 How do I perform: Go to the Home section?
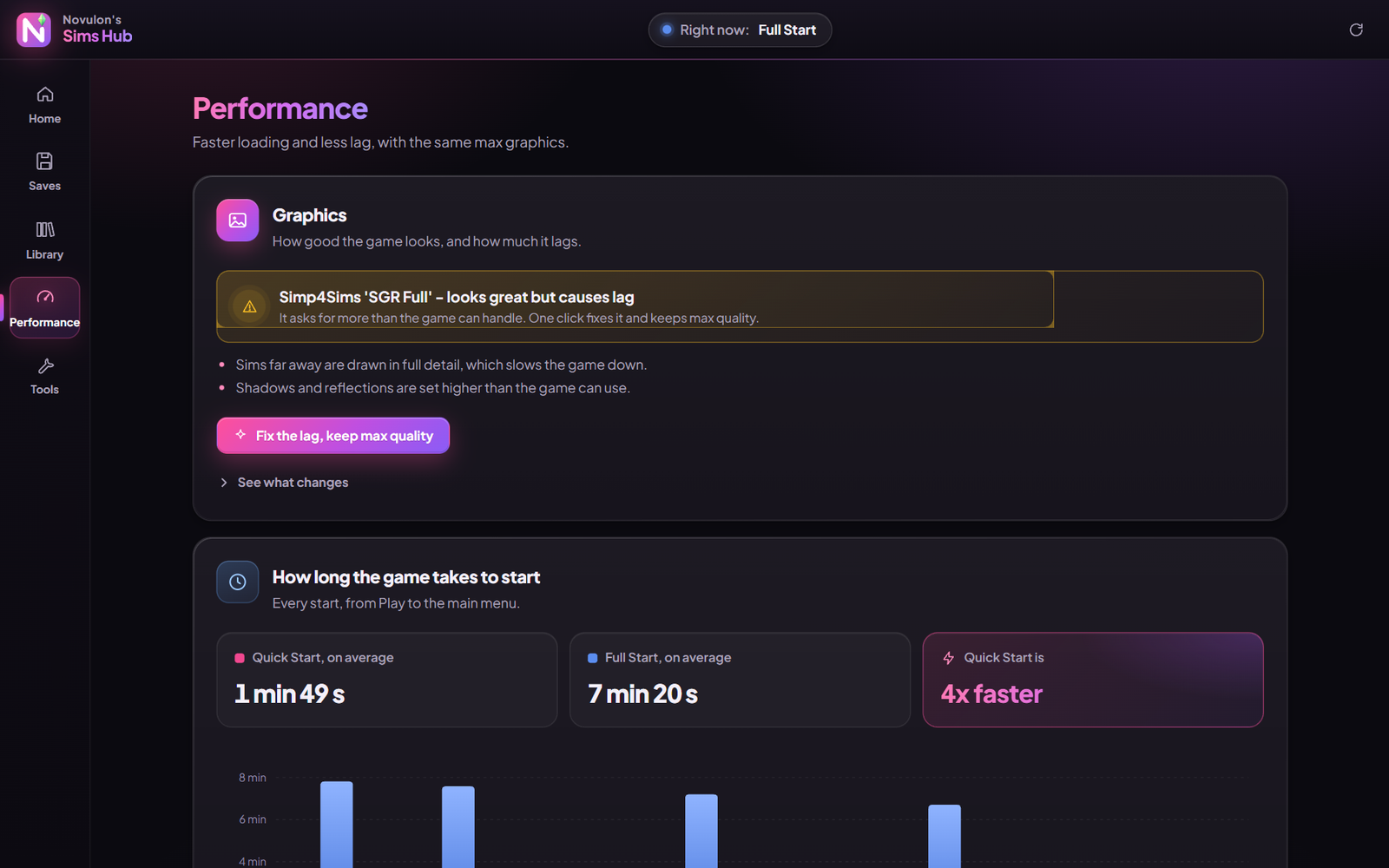click(x=44, y=105)
